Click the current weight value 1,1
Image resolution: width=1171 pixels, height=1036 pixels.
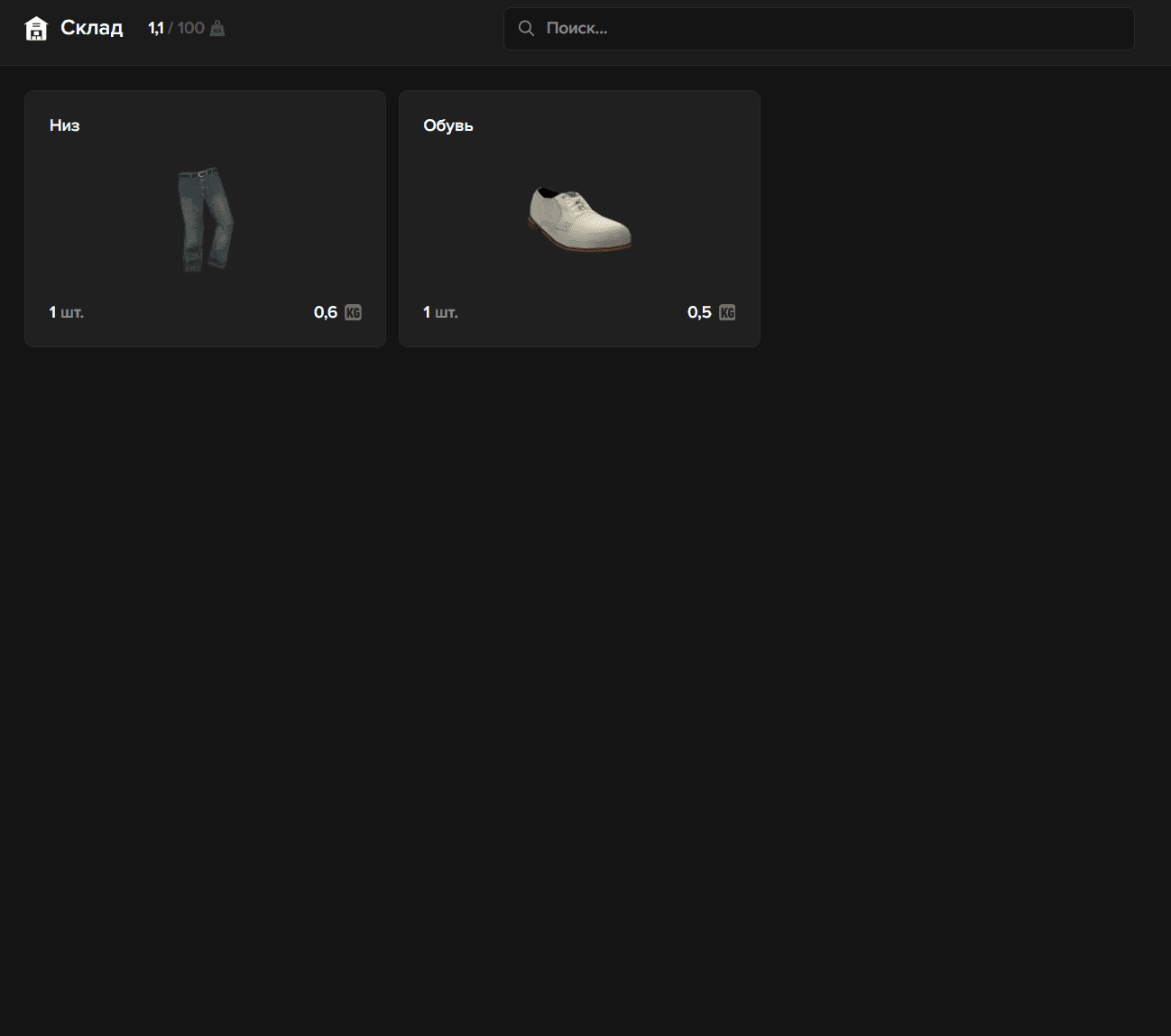(x=156, y=29)
